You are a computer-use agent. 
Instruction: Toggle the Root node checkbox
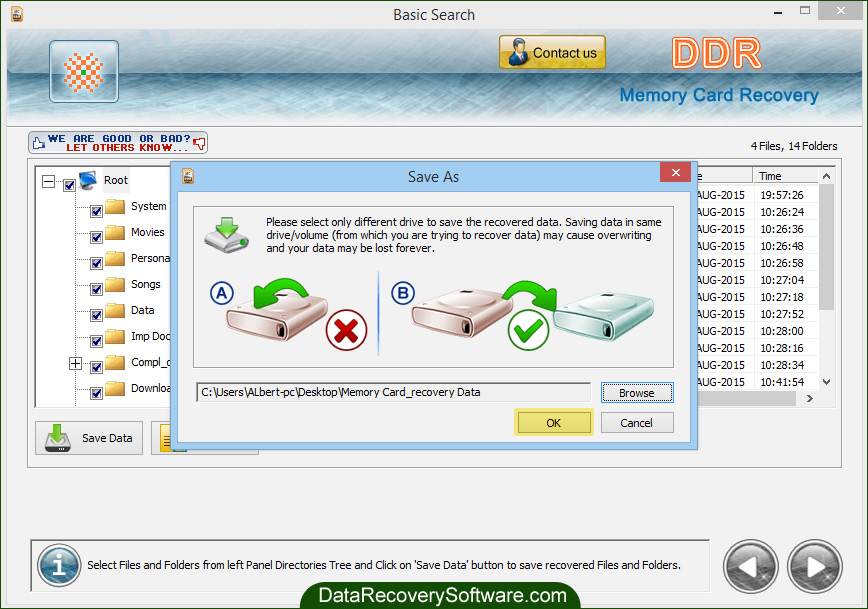coord(68,184)
